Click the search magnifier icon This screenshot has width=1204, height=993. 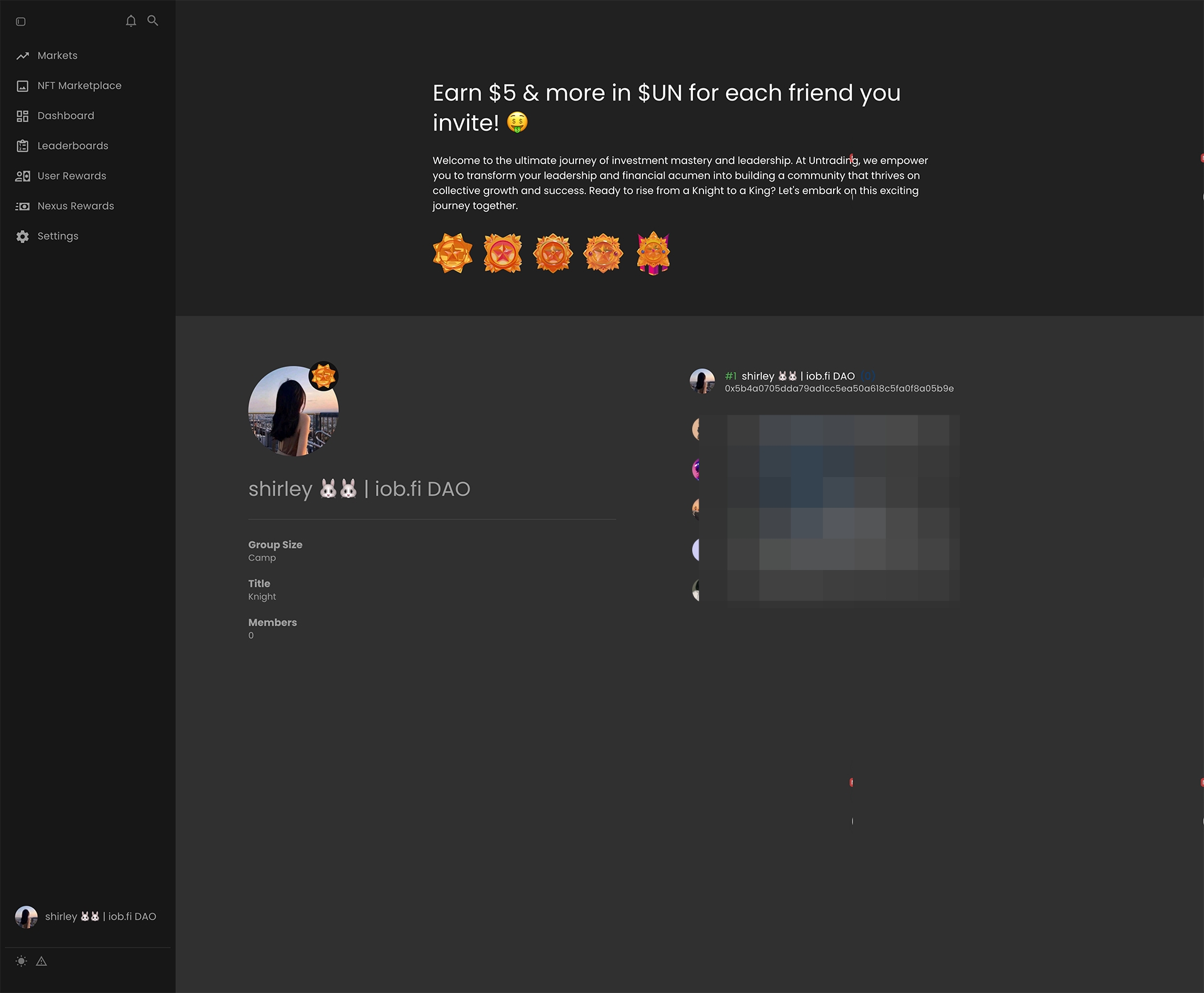click(153, 21)
